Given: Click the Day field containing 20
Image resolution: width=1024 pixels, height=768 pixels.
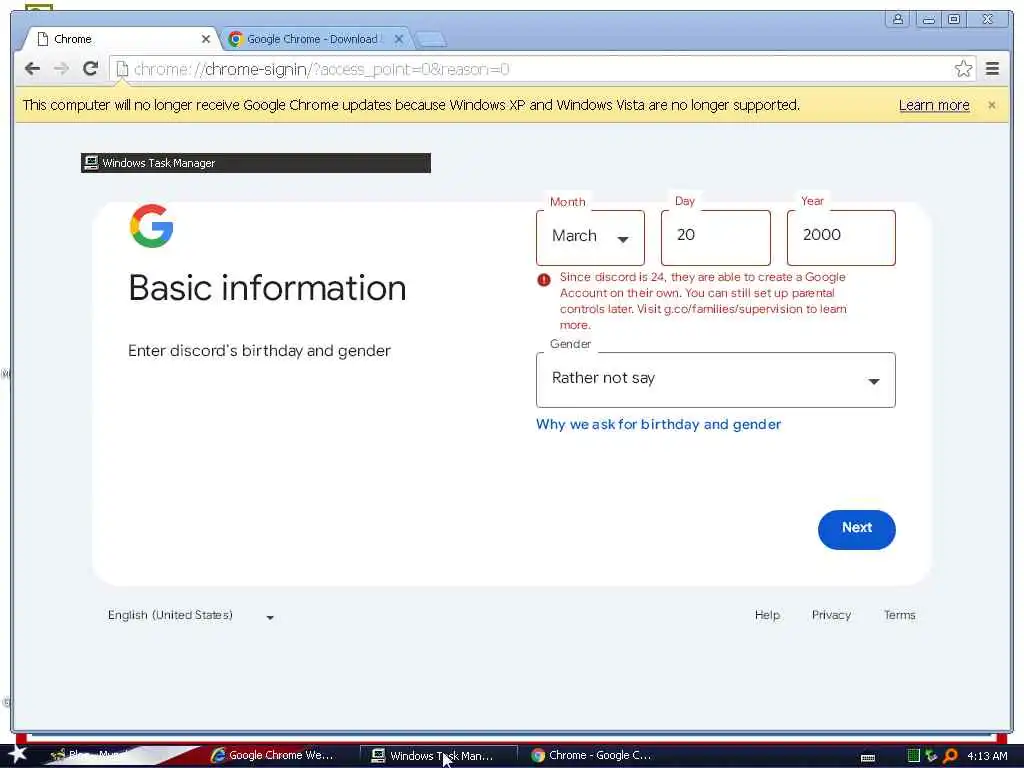Looking at the screenshot, I should [715, 237].
